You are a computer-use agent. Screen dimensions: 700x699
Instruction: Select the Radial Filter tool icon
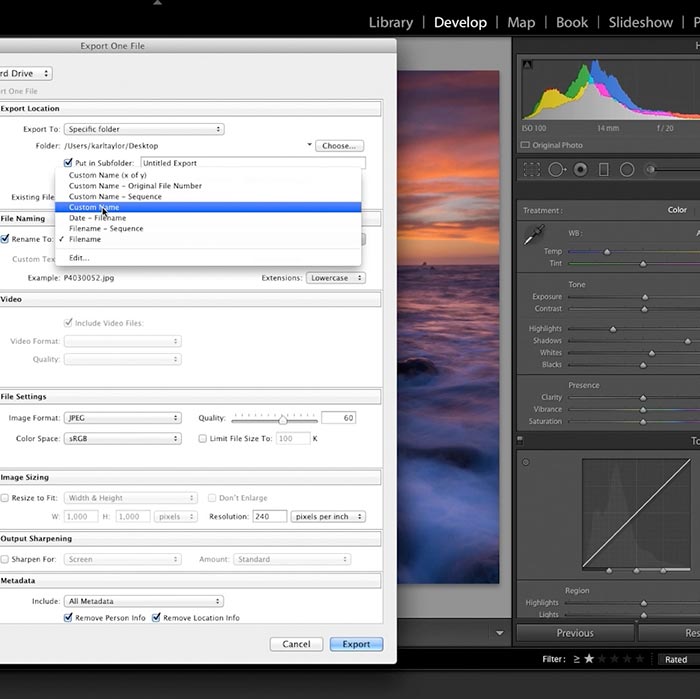[627, 170]
